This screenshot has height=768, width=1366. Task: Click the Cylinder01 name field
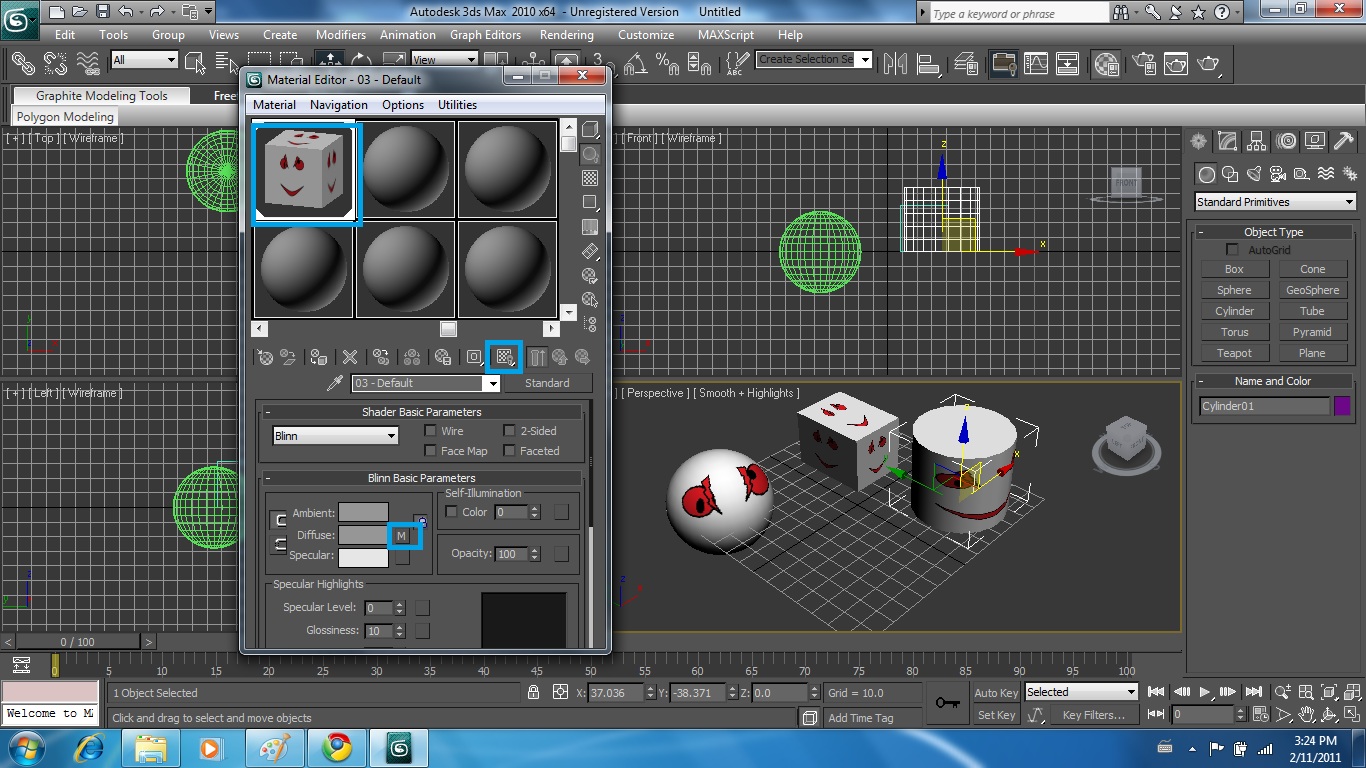coord(1264,406)
